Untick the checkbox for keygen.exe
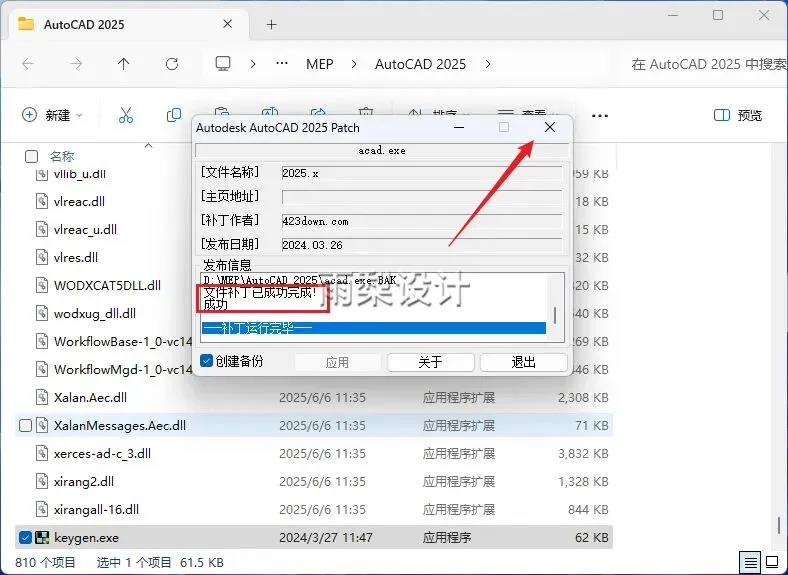 pos(25,538)
